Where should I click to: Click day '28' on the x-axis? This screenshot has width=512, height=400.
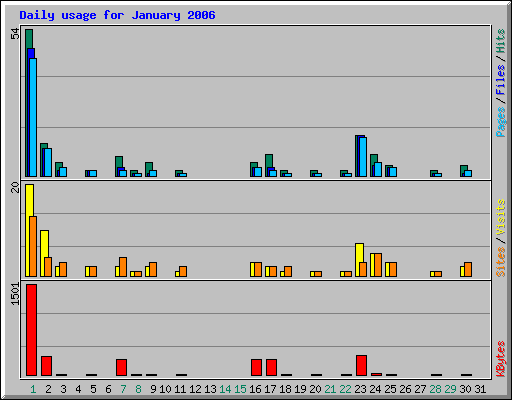click(435, 389)
